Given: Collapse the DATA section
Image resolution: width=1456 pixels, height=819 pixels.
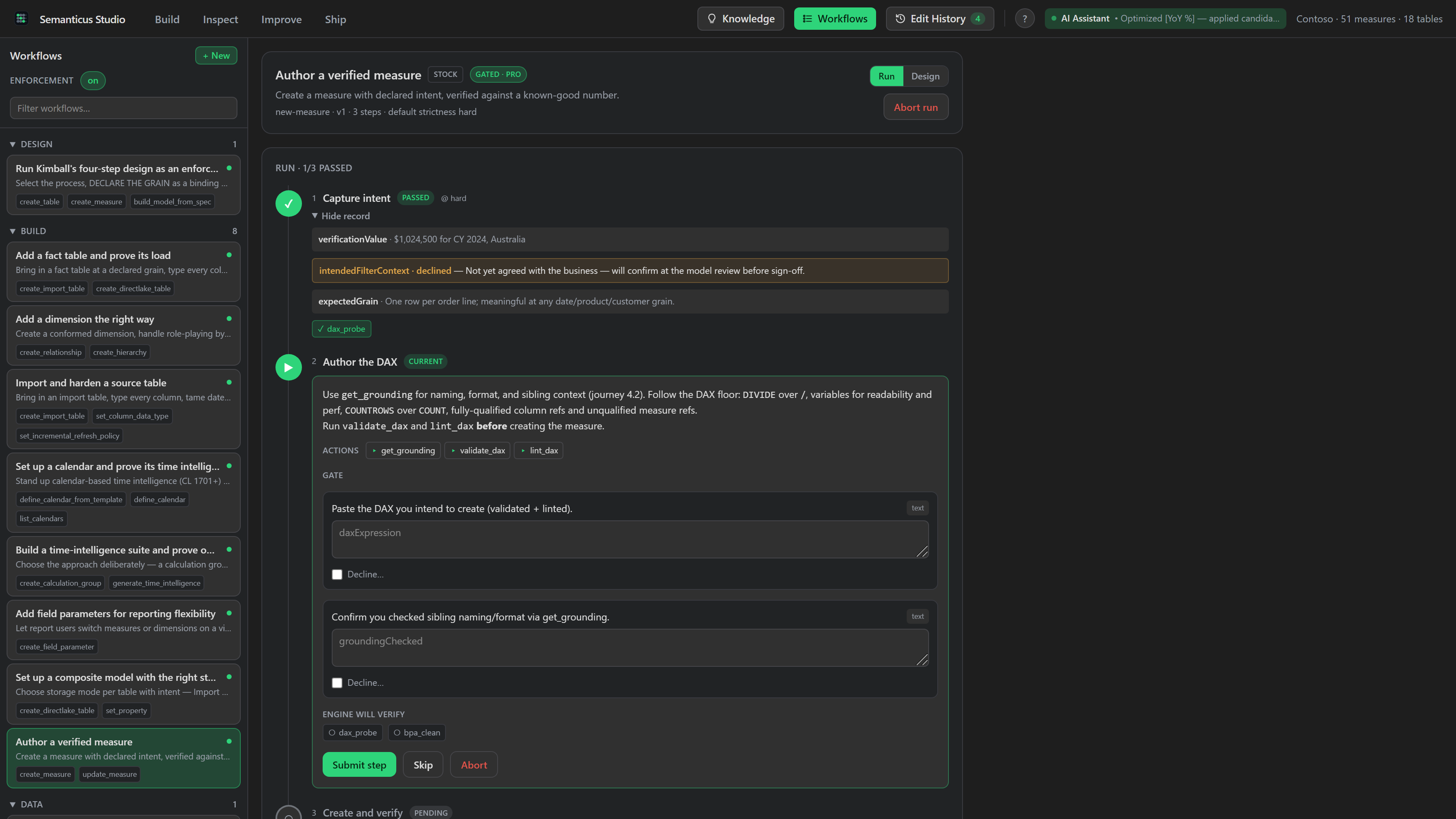Looking at the screenshot, I should pyautogui.click(x=12, y=804).
